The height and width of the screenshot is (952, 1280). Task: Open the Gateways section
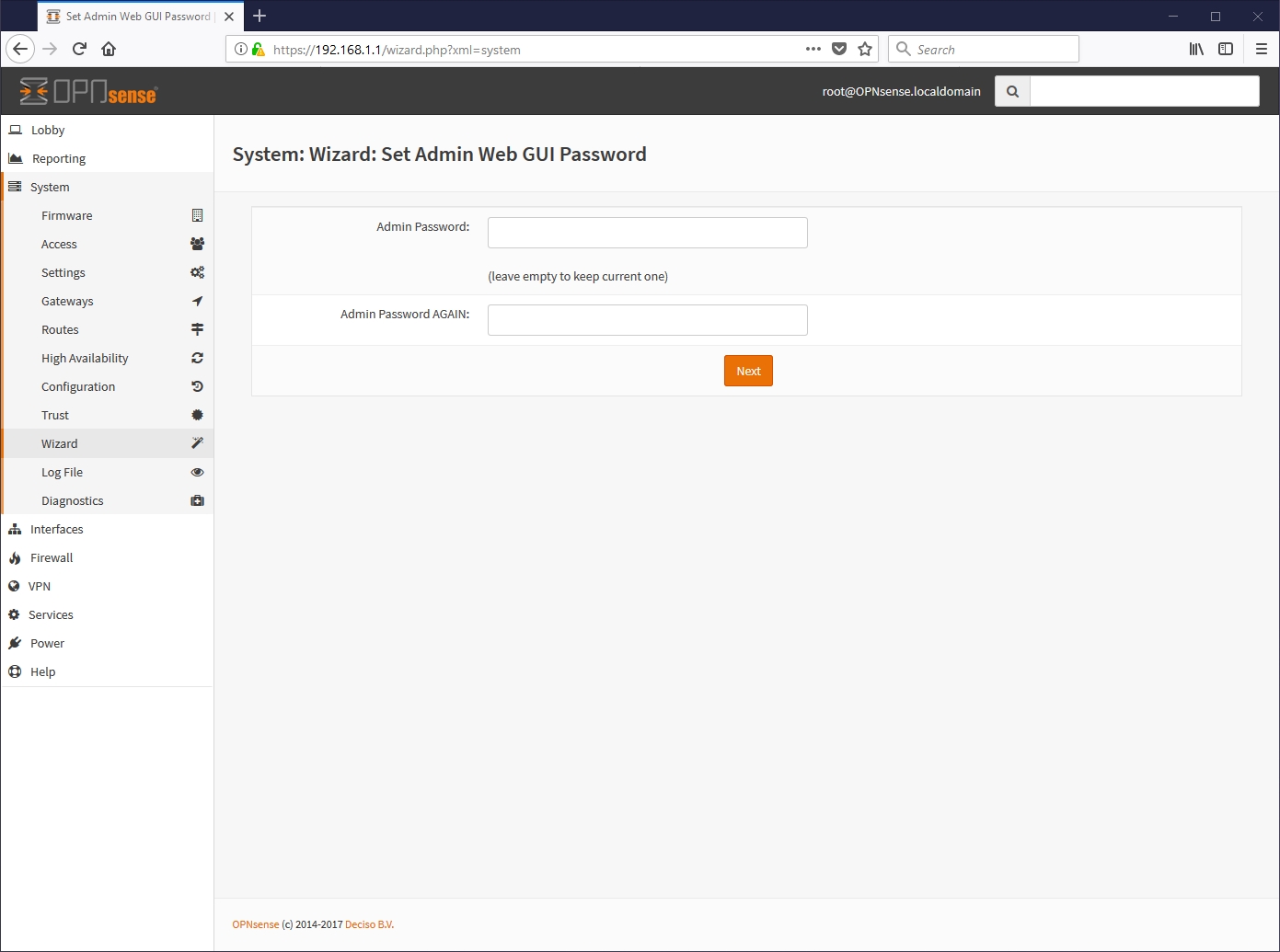67,302
